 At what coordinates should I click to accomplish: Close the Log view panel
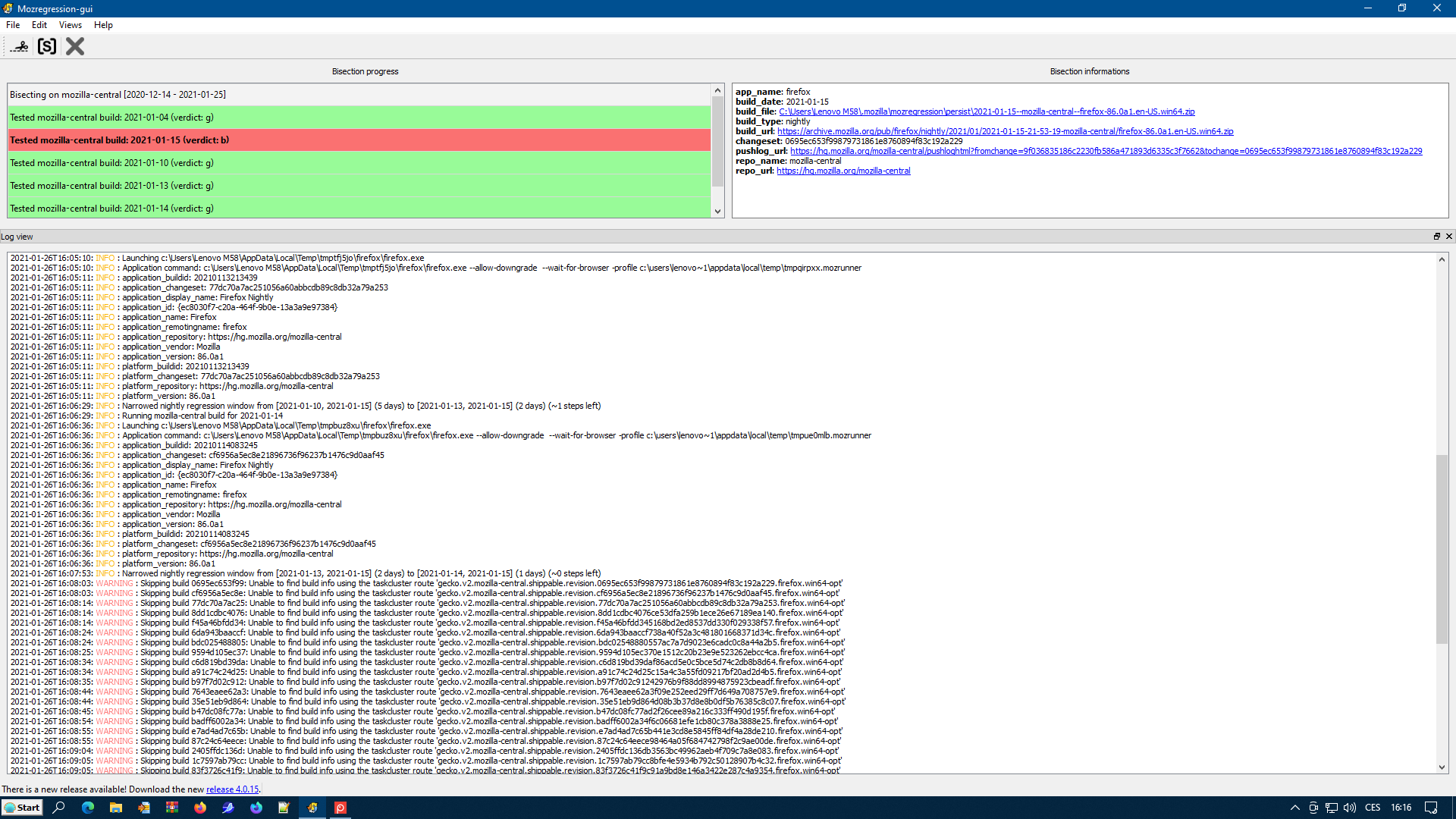(x=1448, y=237)
